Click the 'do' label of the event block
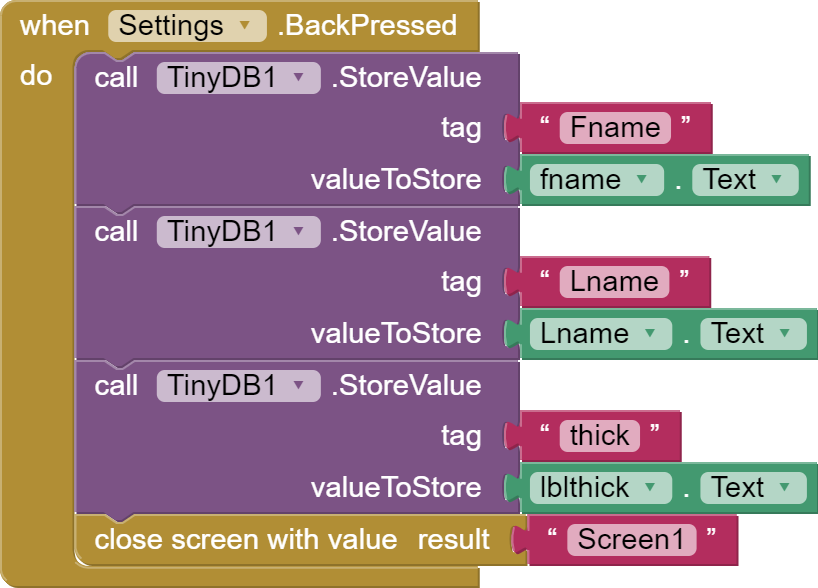The width and height of the screenshot is (818, 588). click(36, 76)
